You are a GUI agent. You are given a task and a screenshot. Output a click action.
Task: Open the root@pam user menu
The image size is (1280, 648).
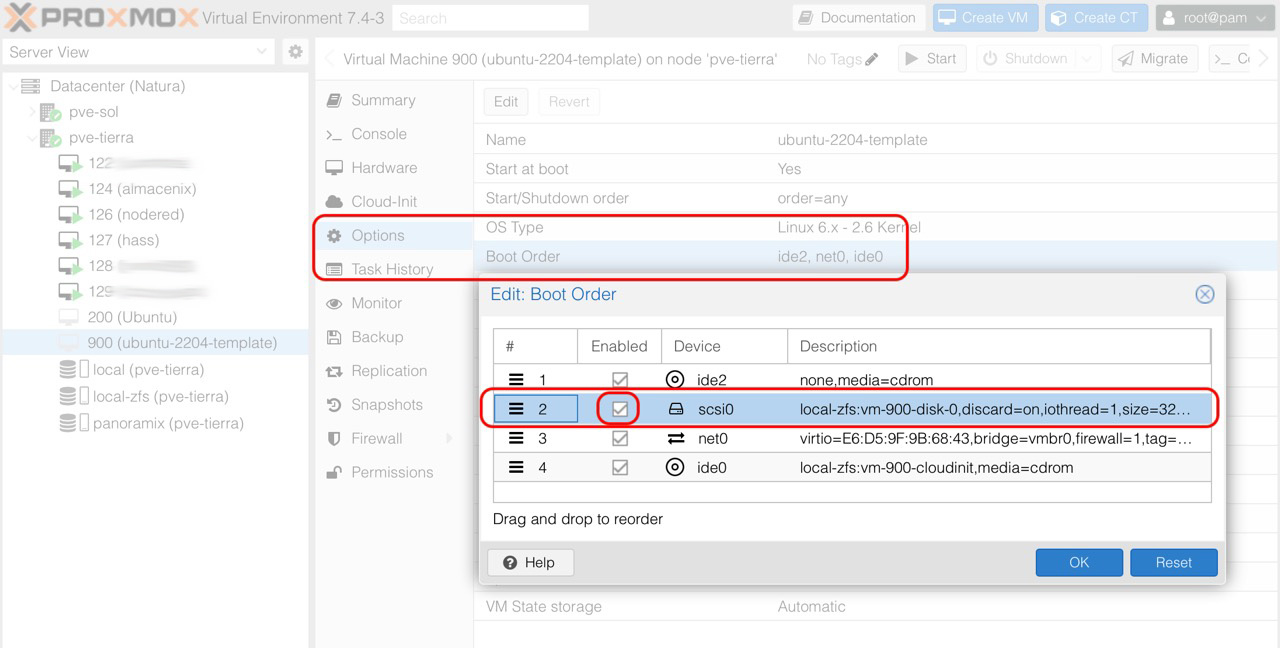coord(1215,18)
